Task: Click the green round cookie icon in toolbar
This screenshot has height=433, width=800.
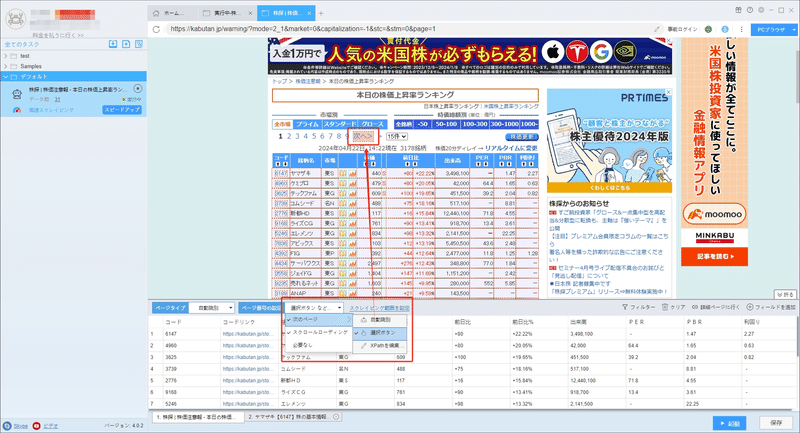Action: tap(708, 29)
